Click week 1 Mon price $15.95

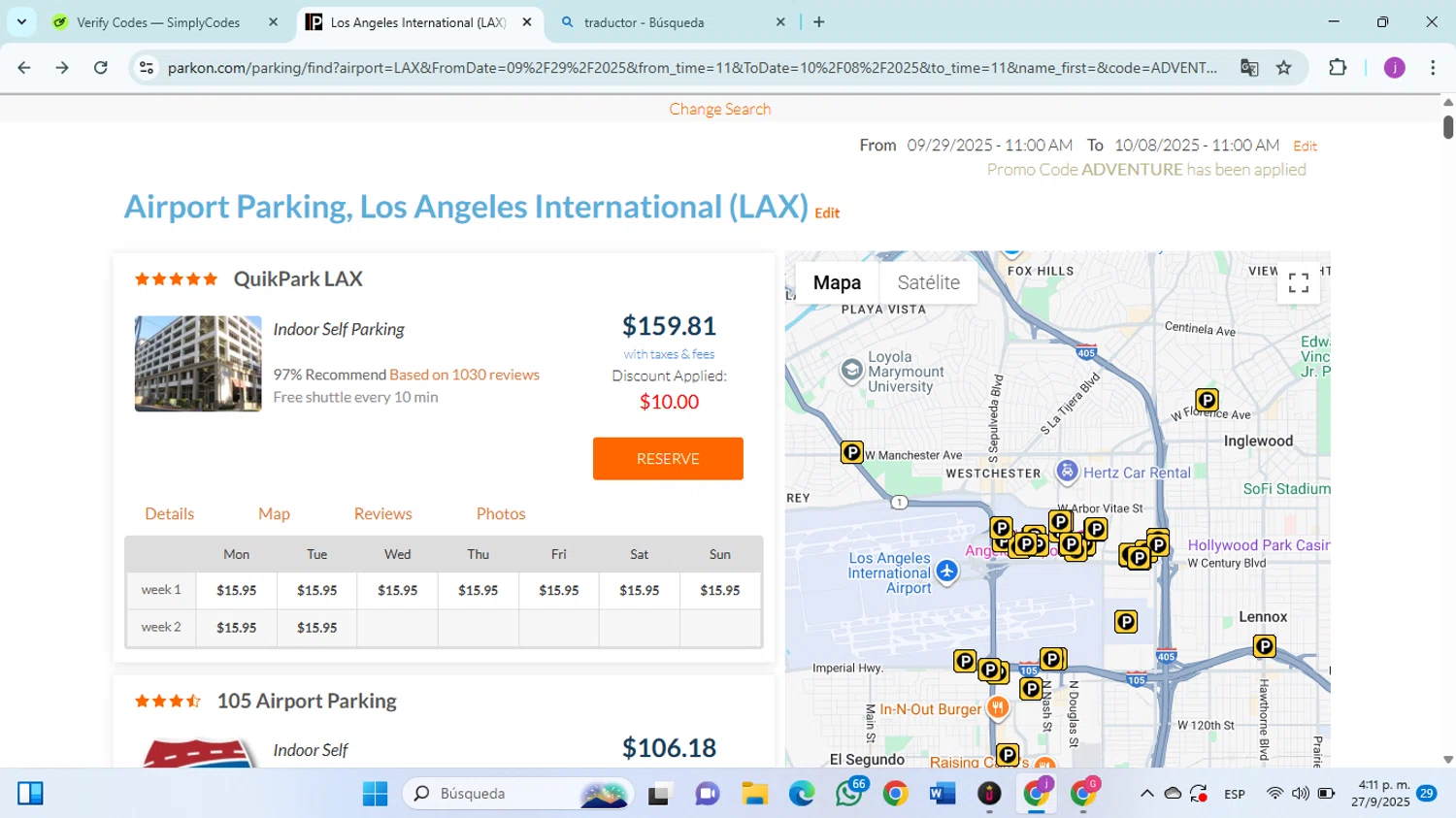click(x=236, y=590)
